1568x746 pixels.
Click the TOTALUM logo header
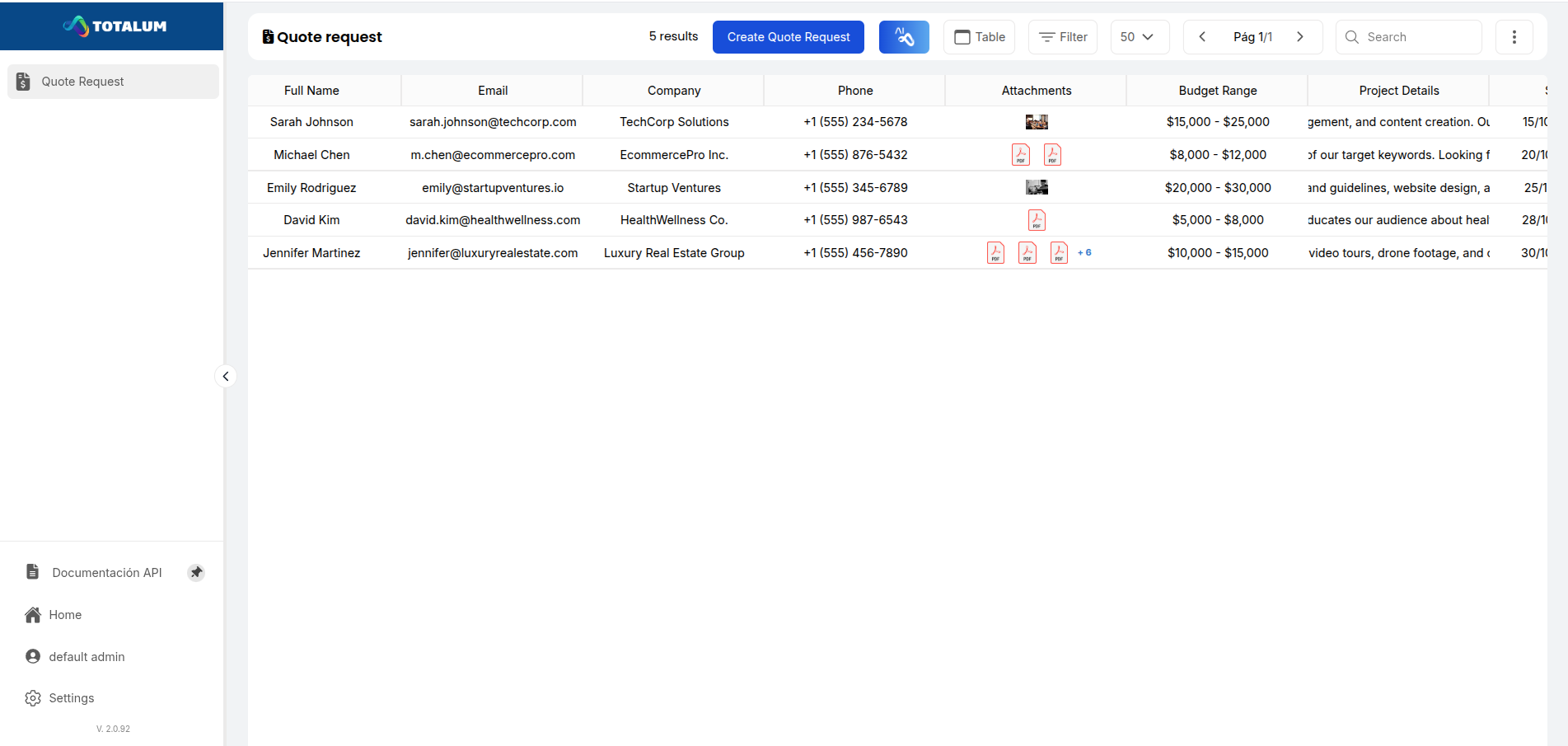coord(111,26)
